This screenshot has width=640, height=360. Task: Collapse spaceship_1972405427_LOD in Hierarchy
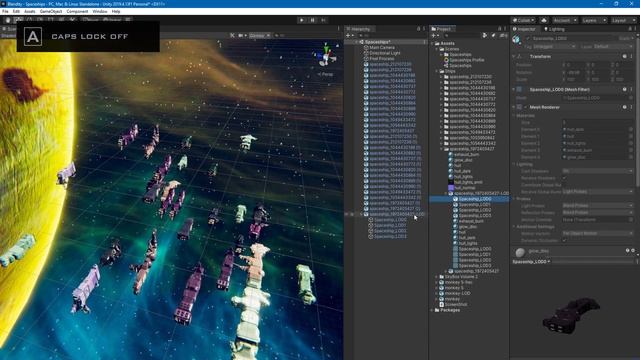pyautogui.click(x=361, y=214)
